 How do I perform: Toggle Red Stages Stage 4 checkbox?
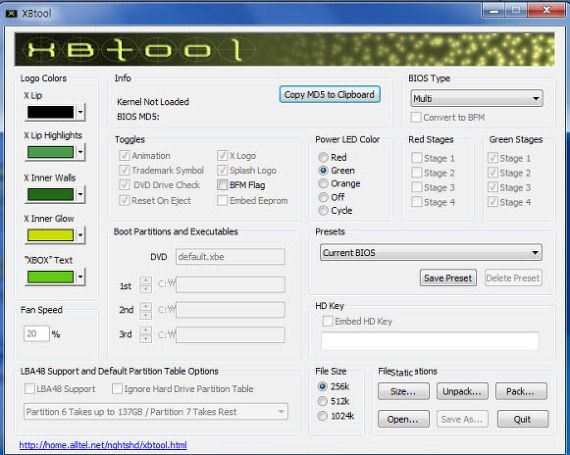(x=417, y=202)
